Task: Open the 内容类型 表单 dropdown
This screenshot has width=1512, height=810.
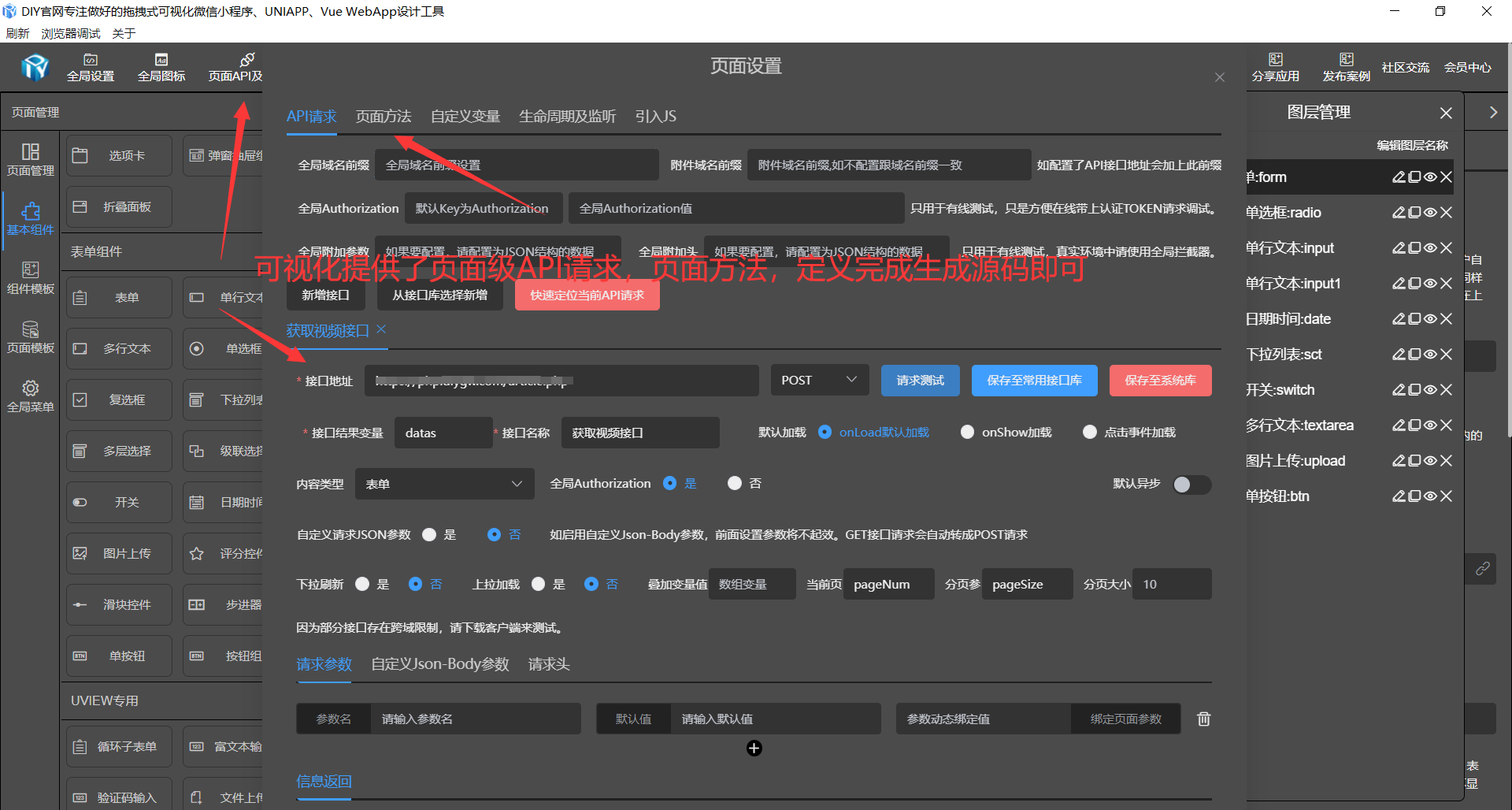Action: (444, 484)
